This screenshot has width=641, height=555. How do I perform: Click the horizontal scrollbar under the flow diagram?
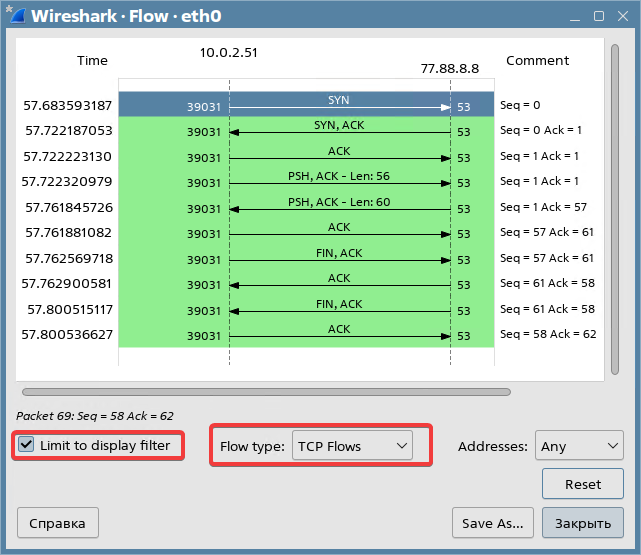tap(266, 392)
